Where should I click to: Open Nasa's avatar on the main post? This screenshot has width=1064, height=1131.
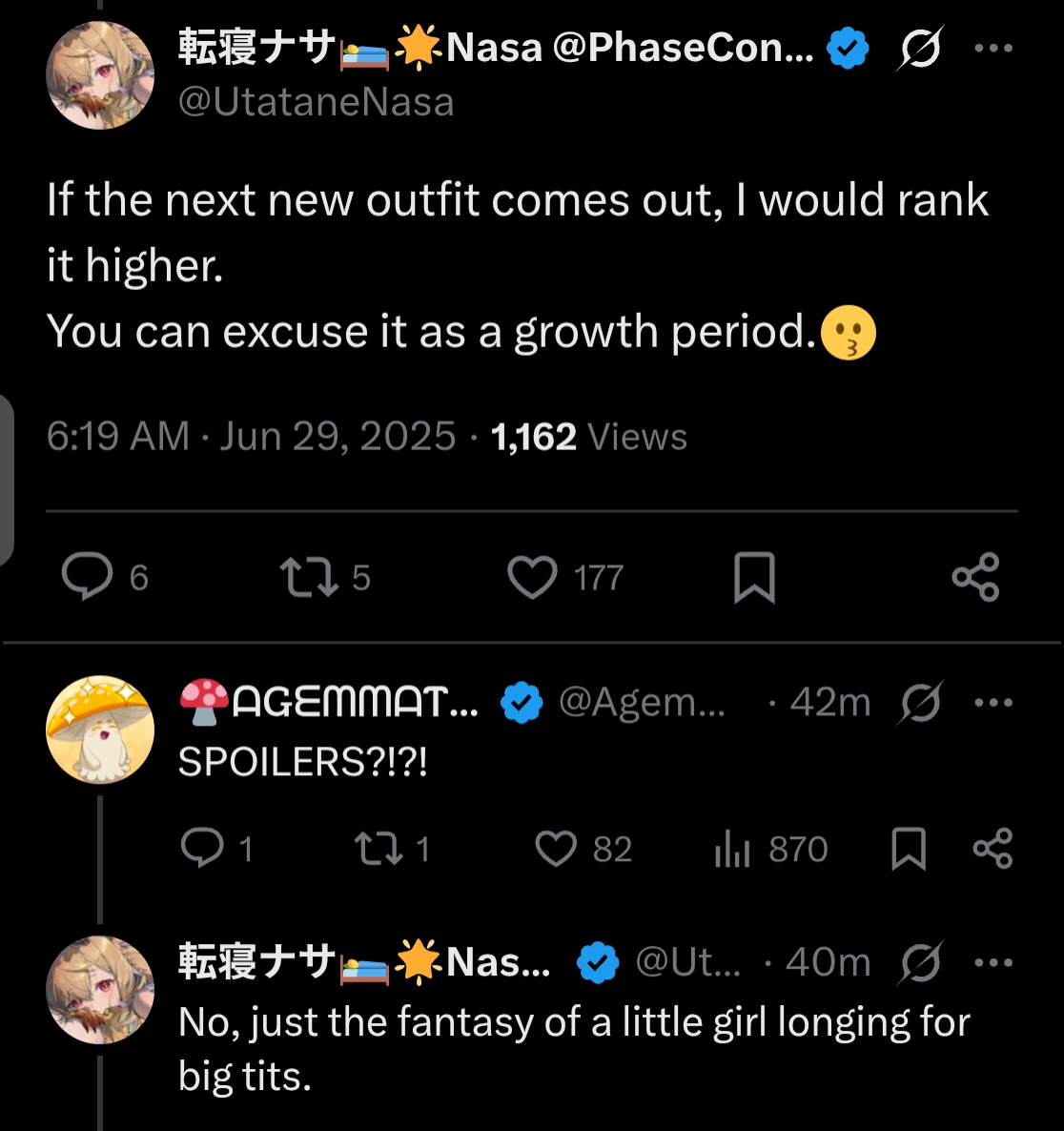[100, 75]
